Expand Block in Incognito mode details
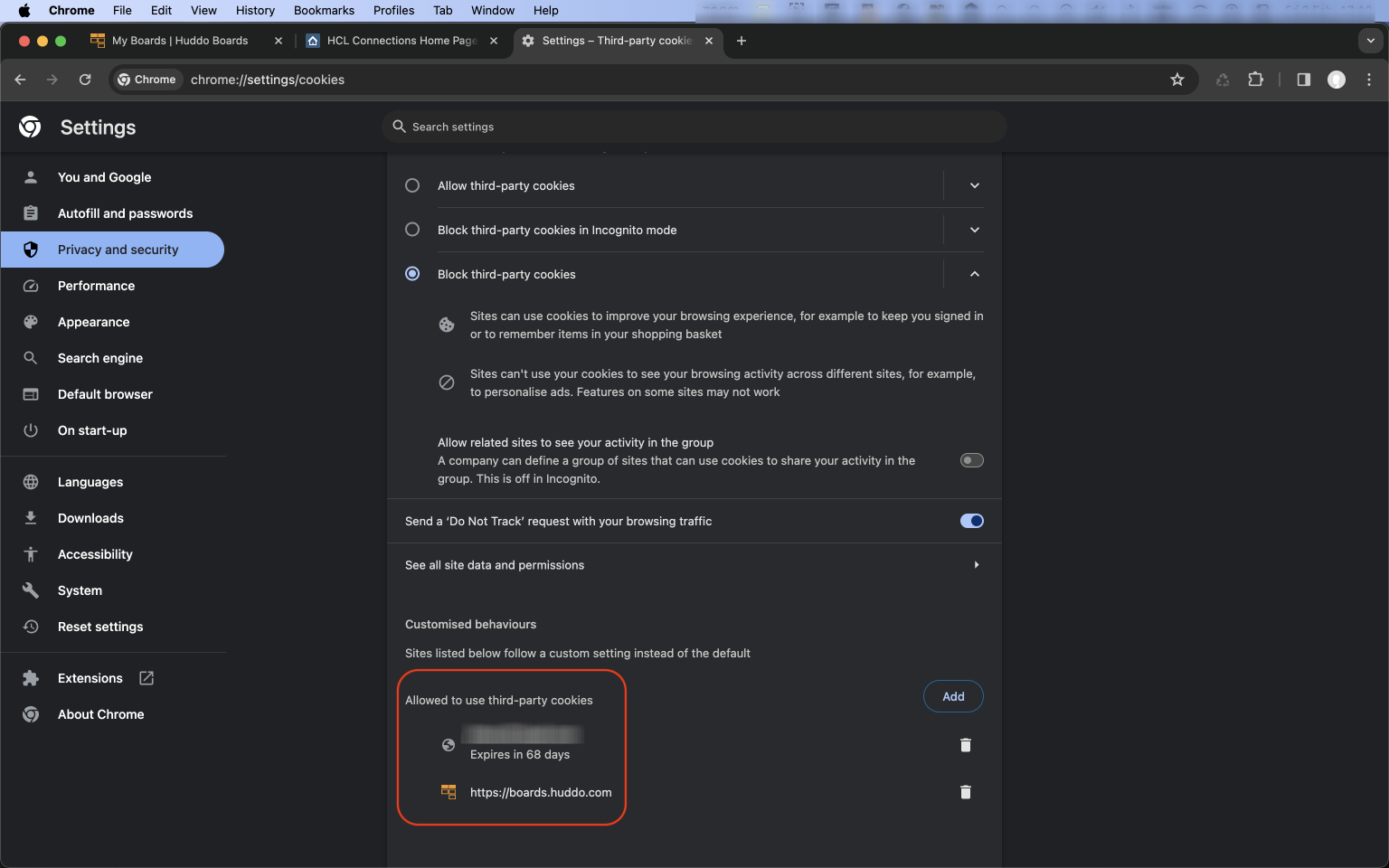Screen dimensions: 1389x868 (975, 230)
